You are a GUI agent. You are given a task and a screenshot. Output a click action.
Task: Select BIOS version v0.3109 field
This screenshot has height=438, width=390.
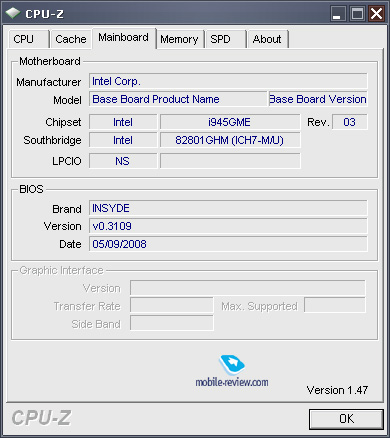228,226
